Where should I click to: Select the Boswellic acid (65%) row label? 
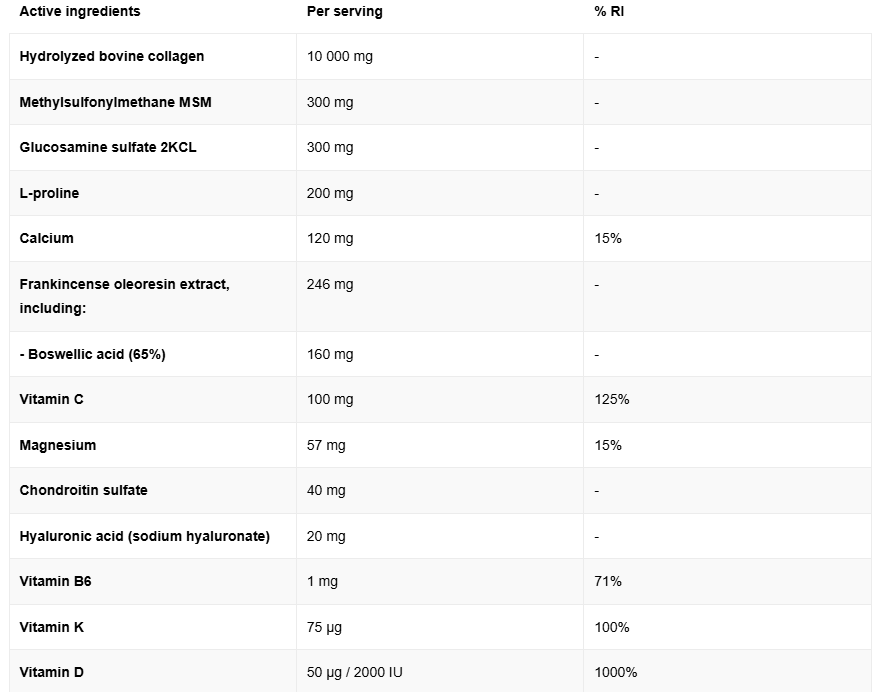coord(92,354)
